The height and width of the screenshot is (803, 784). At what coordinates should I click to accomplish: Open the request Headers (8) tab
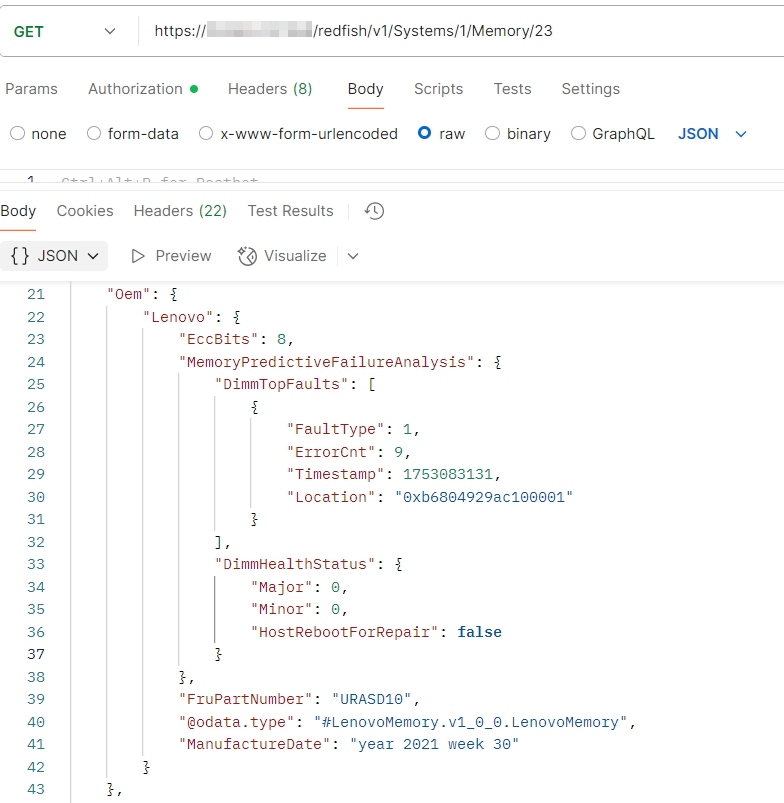pyautogui.click(x=270, y=89)
